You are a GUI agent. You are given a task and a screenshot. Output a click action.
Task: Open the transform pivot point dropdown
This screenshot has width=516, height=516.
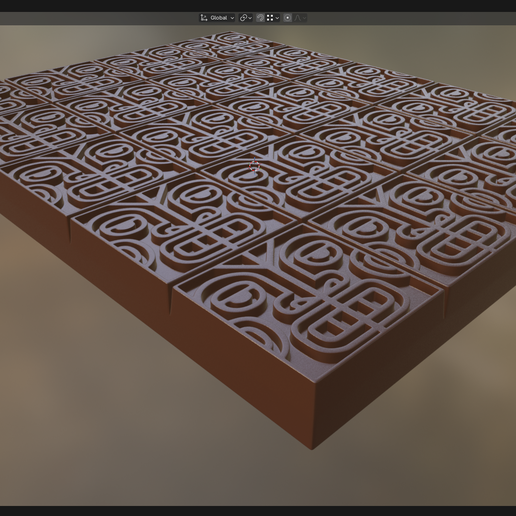246,18
